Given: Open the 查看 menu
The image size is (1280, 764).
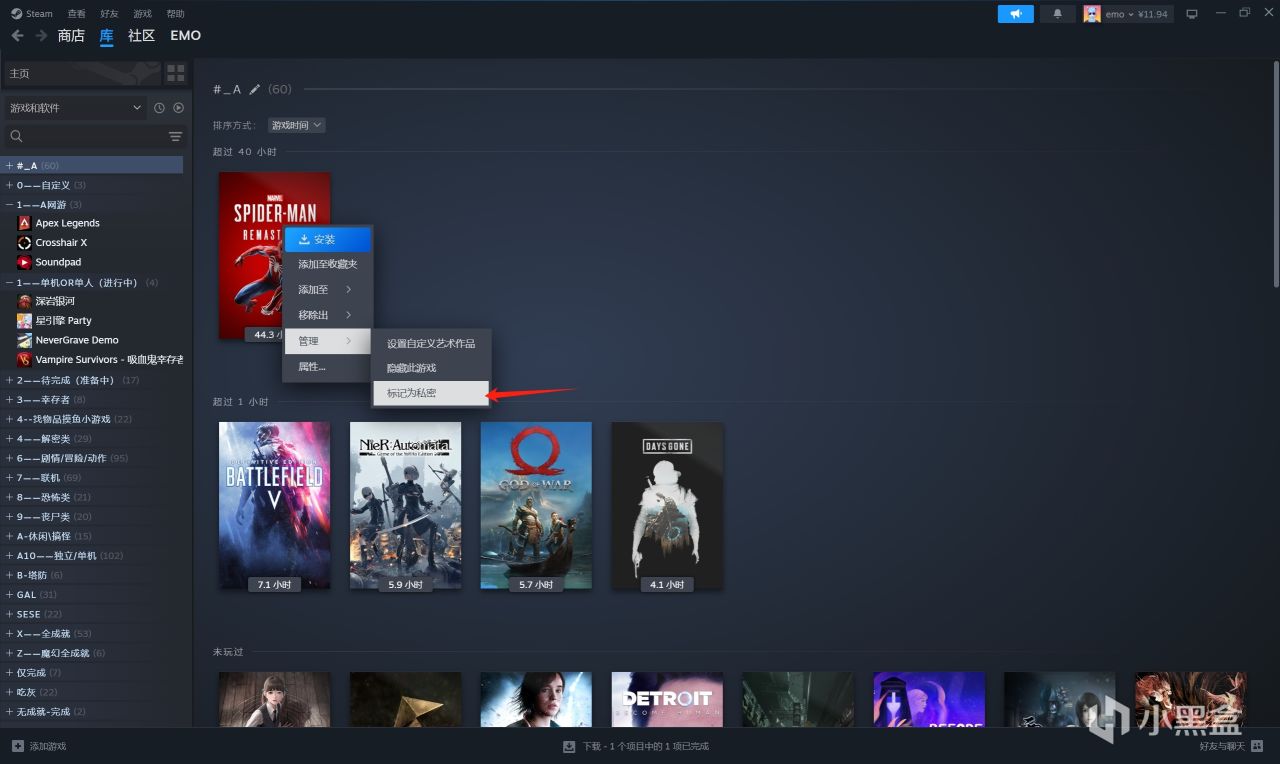Looking at the screenshot, I should [x=77, y=14].
